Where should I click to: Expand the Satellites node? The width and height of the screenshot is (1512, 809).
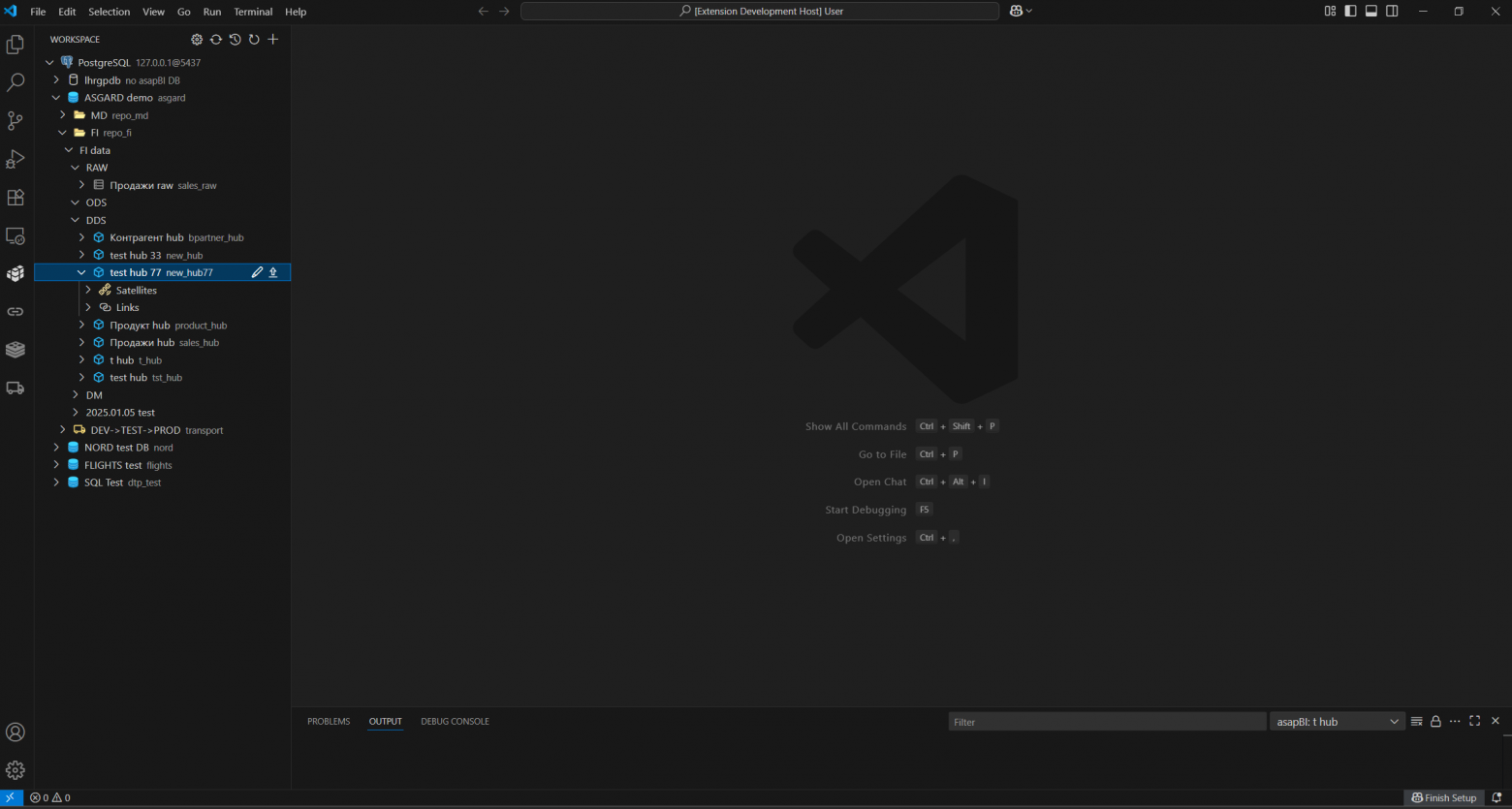(88, 291)
